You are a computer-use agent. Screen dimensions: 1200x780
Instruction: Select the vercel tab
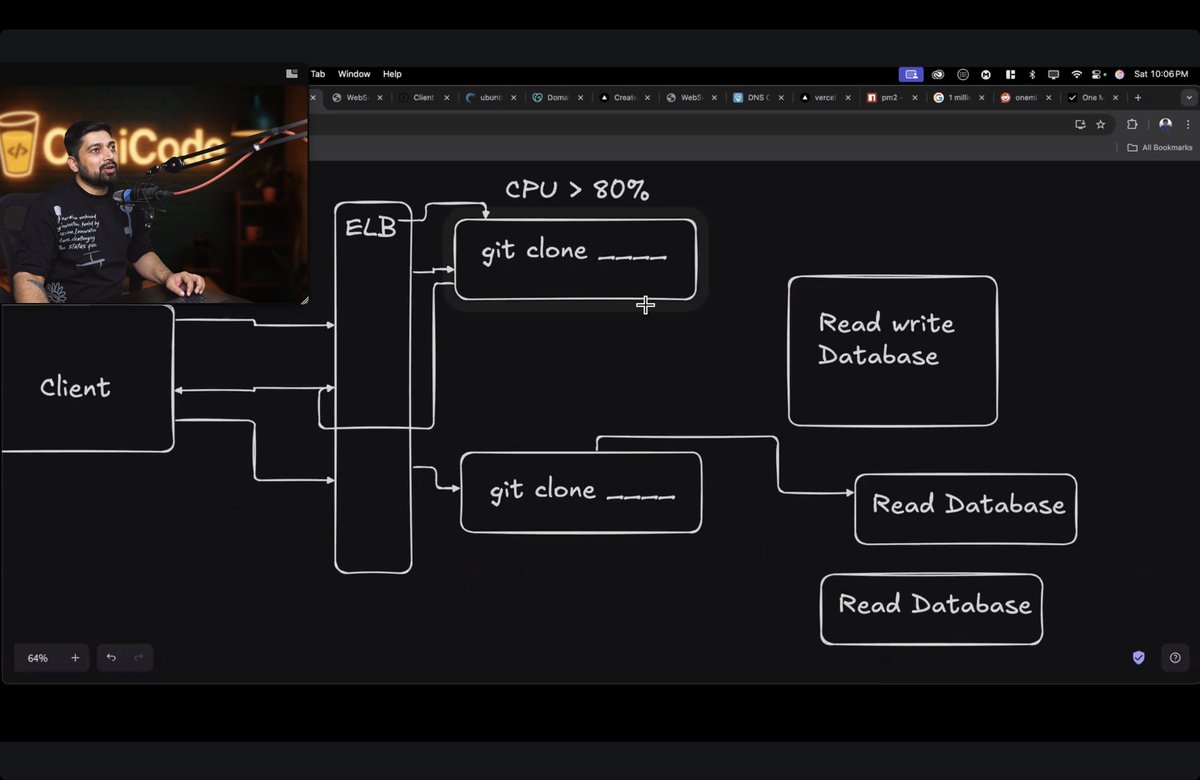(x=822, y=97)
